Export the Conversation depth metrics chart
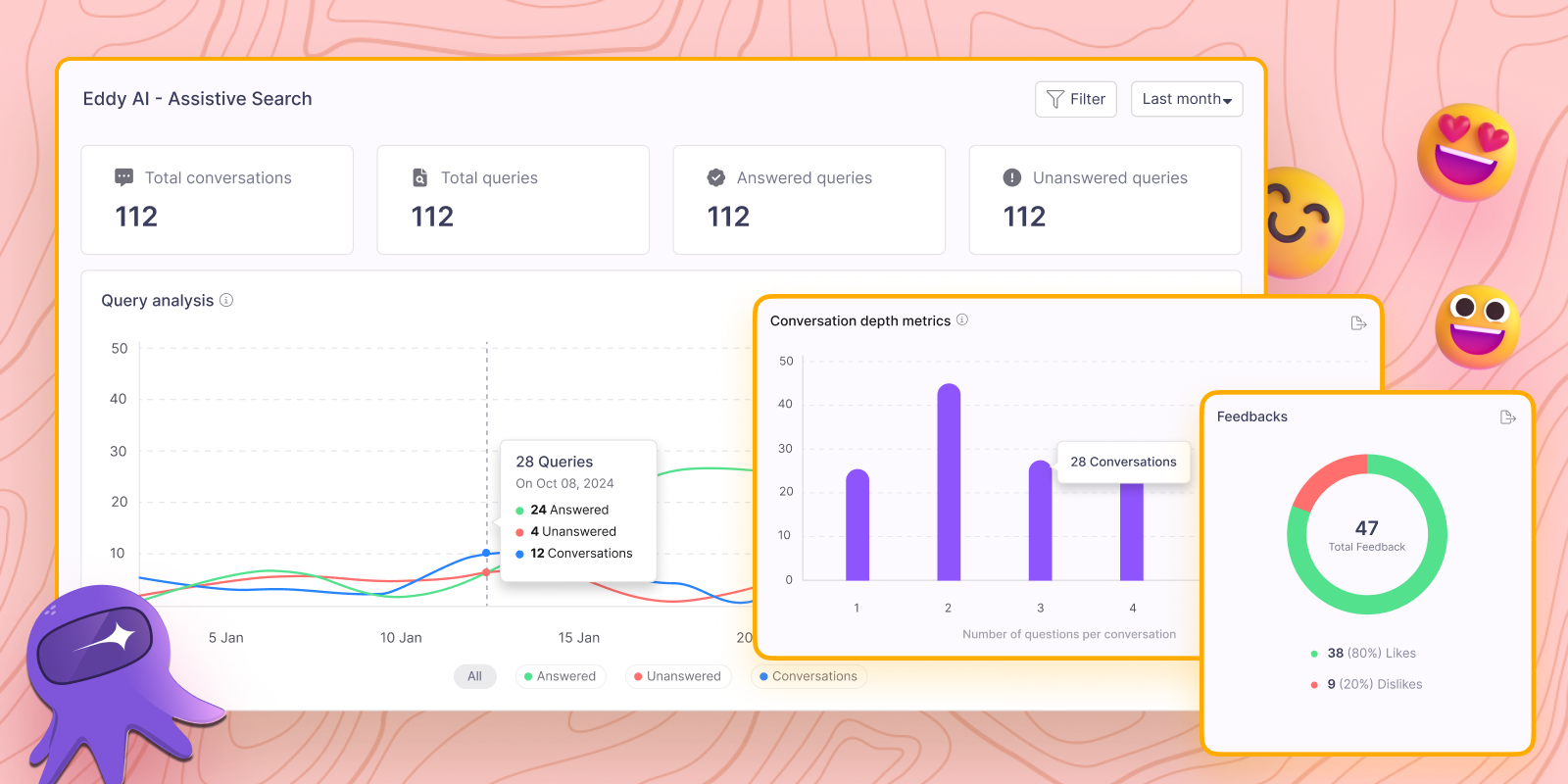1568x784 pixels. tap(1358, 323)
